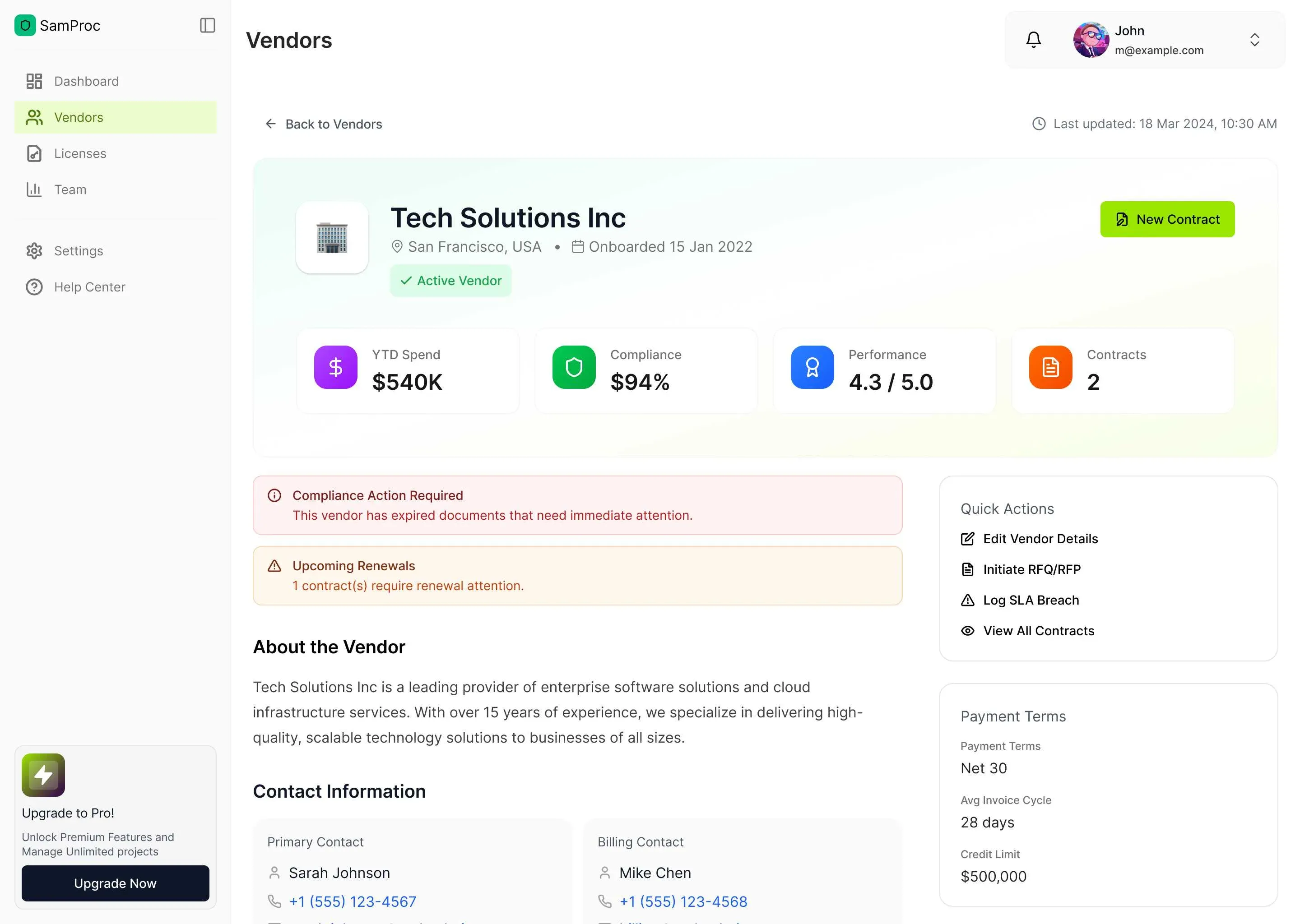This screenshot has height=924, width=1300.
Task: Select View All Contracts quick action
Action: click(1027, 631)
